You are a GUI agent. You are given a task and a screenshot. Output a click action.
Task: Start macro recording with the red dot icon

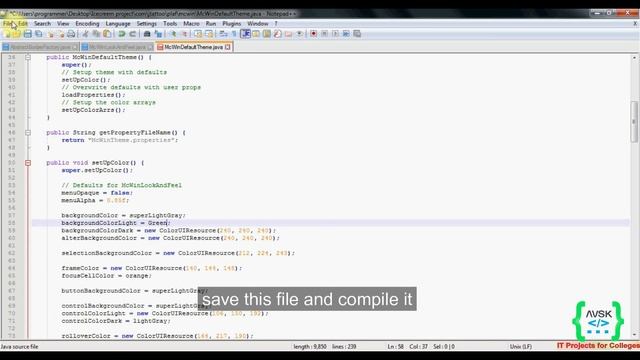[x=313, y=34]
